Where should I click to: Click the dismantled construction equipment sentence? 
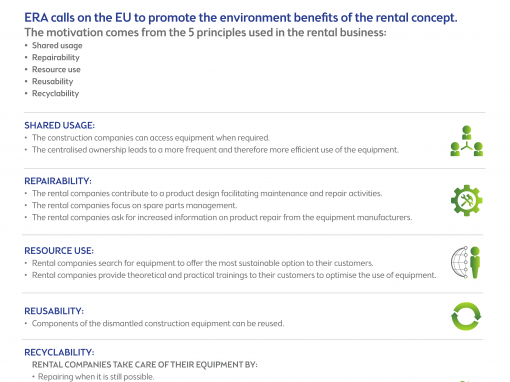pos(158,323)
